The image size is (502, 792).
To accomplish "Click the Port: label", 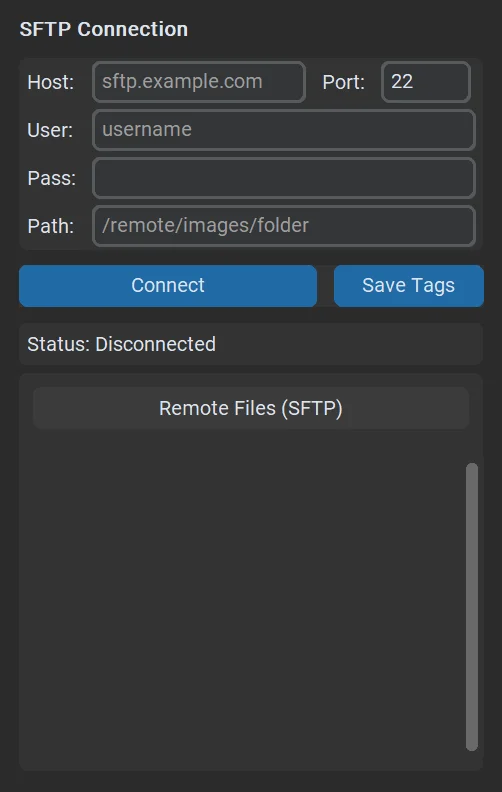I will click(343, 82).
